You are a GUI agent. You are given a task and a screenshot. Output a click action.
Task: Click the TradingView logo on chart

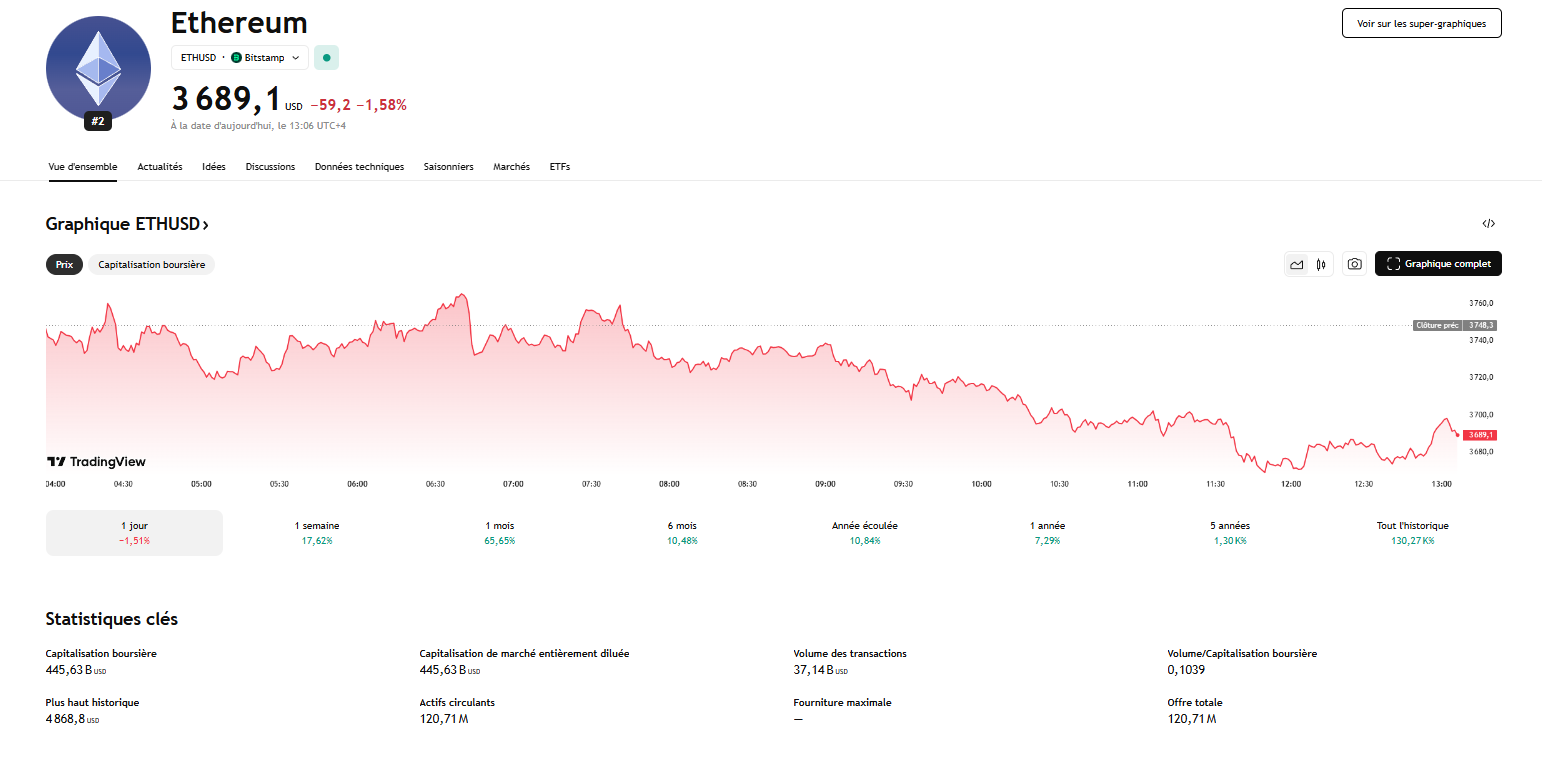click(96, 462)
